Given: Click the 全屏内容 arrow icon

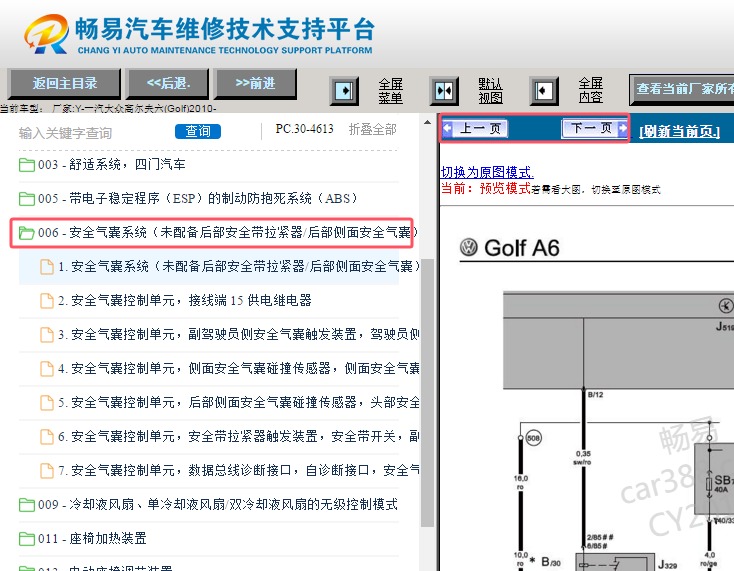Looking at the screenshot, I should [544, 90].
